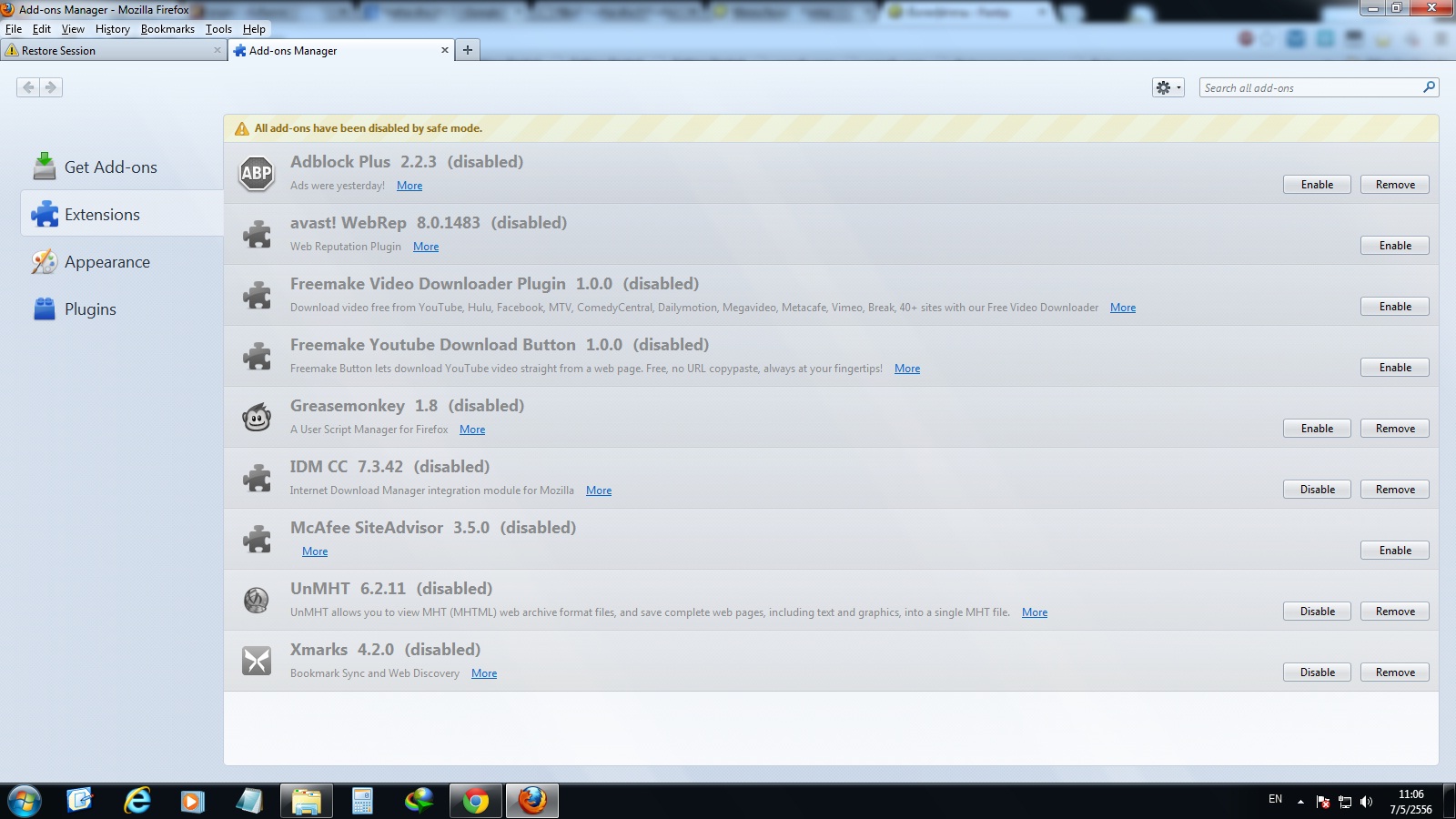Remove the IDM CC extension
1456x819 pixels.
1395,490
